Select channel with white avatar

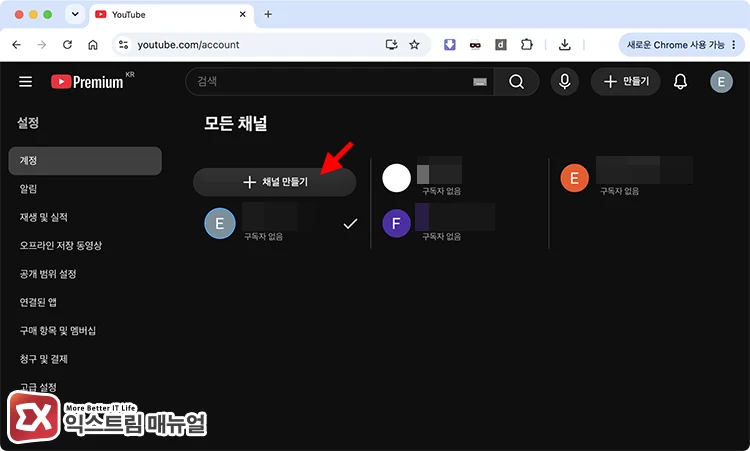(396, 178)
